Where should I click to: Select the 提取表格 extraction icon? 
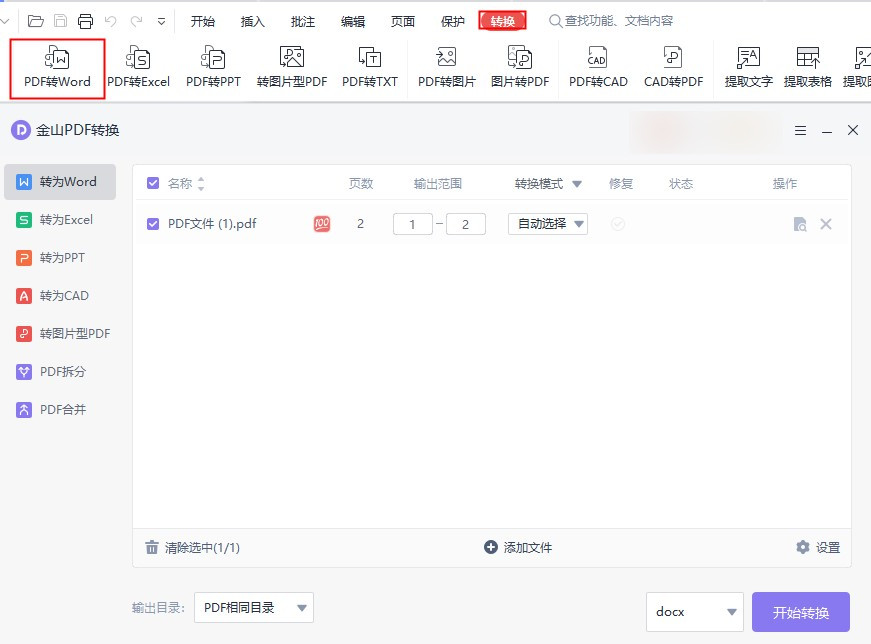point(807,65)
